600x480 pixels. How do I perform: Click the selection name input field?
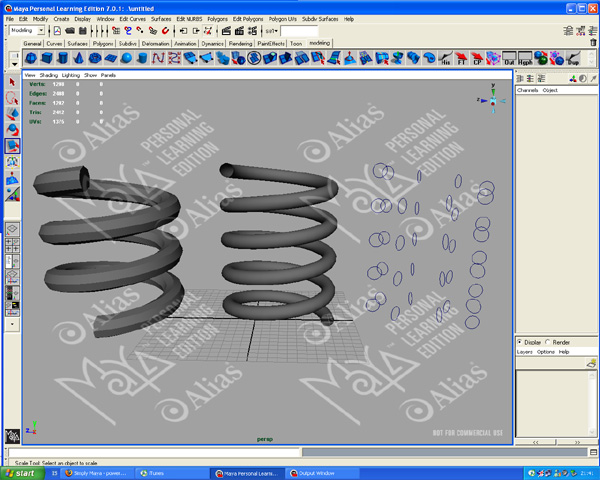(x=299, y=31)
